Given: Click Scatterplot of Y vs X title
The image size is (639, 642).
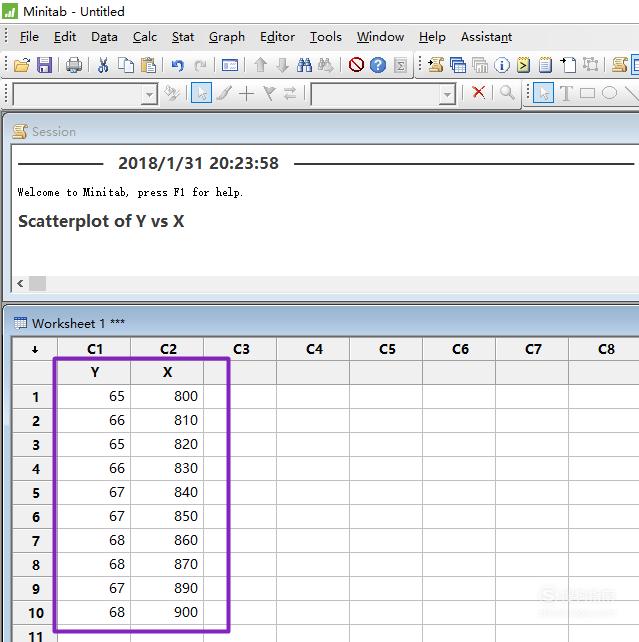Looking at the screenshot, I should 101,221.
